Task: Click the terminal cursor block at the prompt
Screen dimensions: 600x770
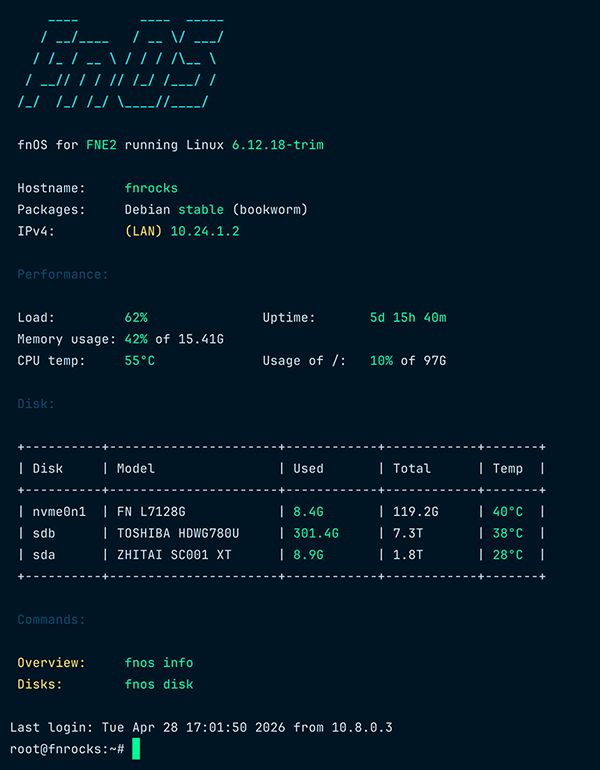Action: coord(136,749)
